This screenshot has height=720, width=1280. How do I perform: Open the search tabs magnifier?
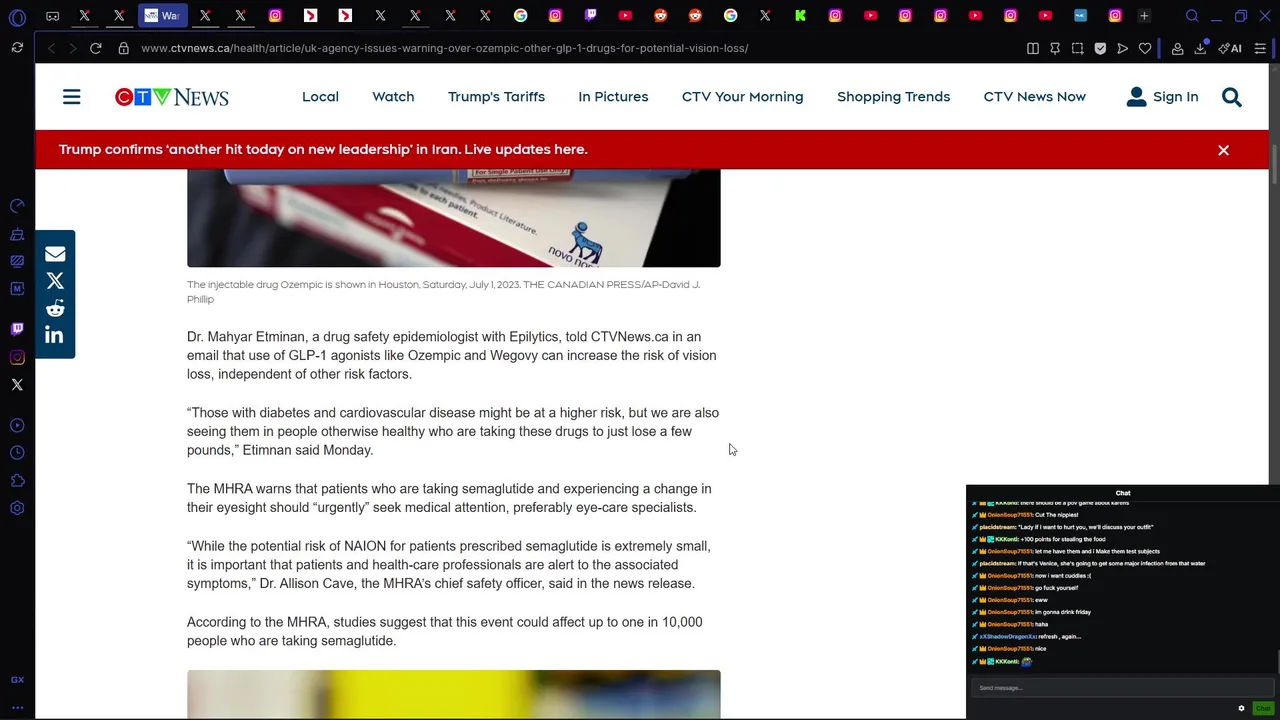(1192, 16)
